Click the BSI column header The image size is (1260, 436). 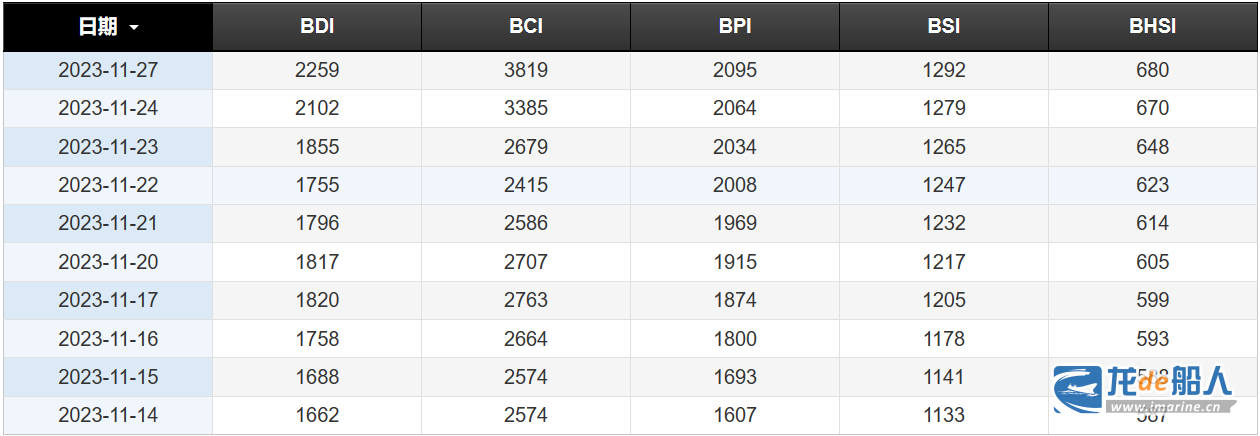coord(944,27)
